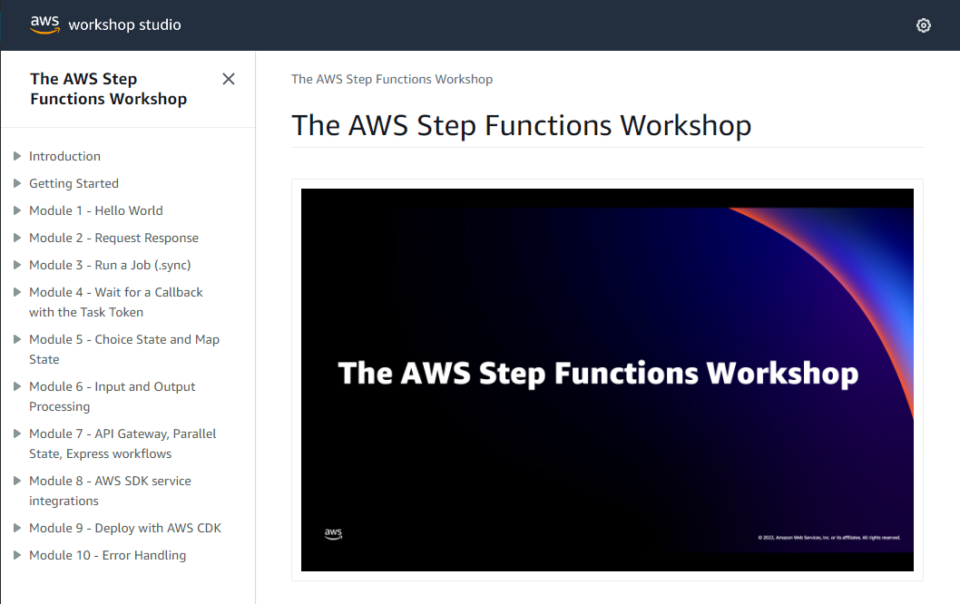The height and width of the screenshot is (604, 960).
Task: Click the breadcrumb The AWS Step Functions Workshop
Action: [392, 79]
